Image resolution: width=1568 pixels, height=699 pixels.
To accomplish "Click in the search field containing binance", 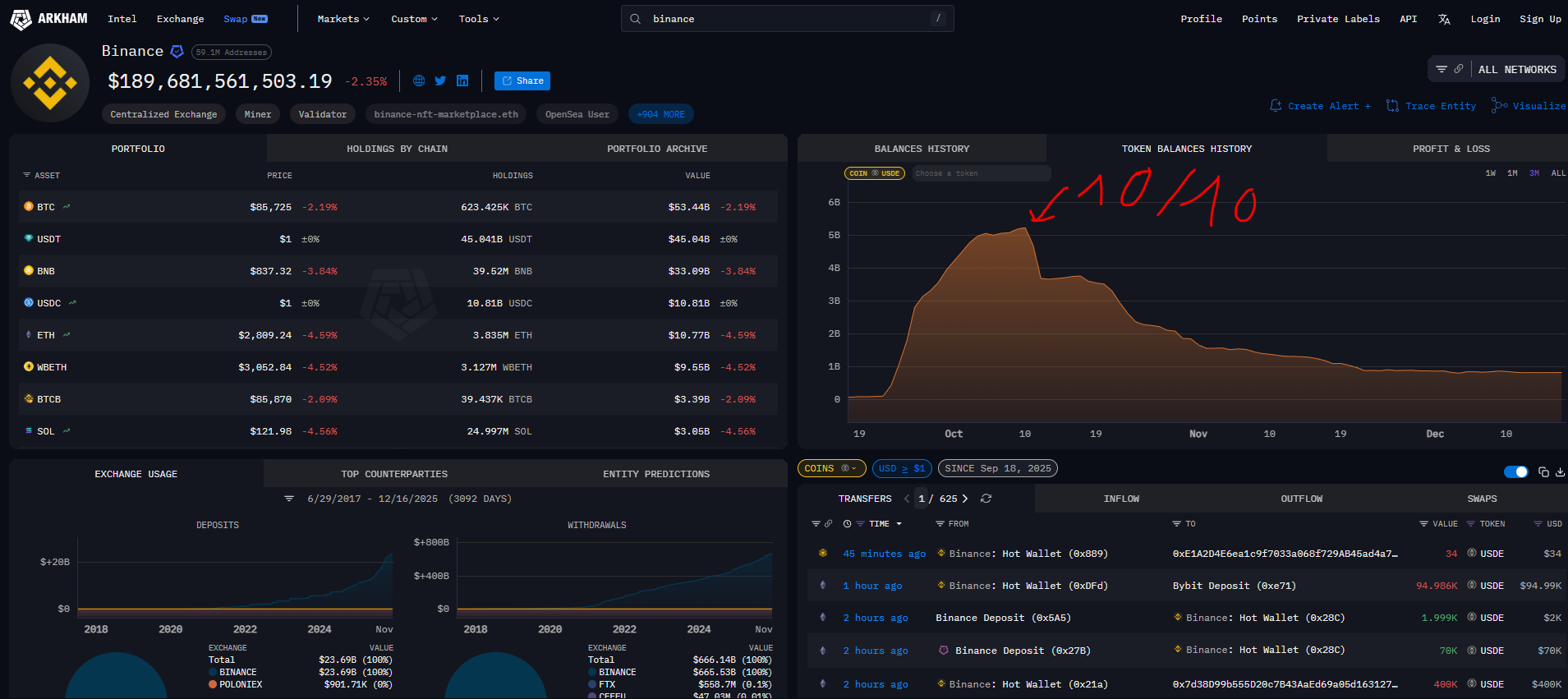I will (788, 19).
